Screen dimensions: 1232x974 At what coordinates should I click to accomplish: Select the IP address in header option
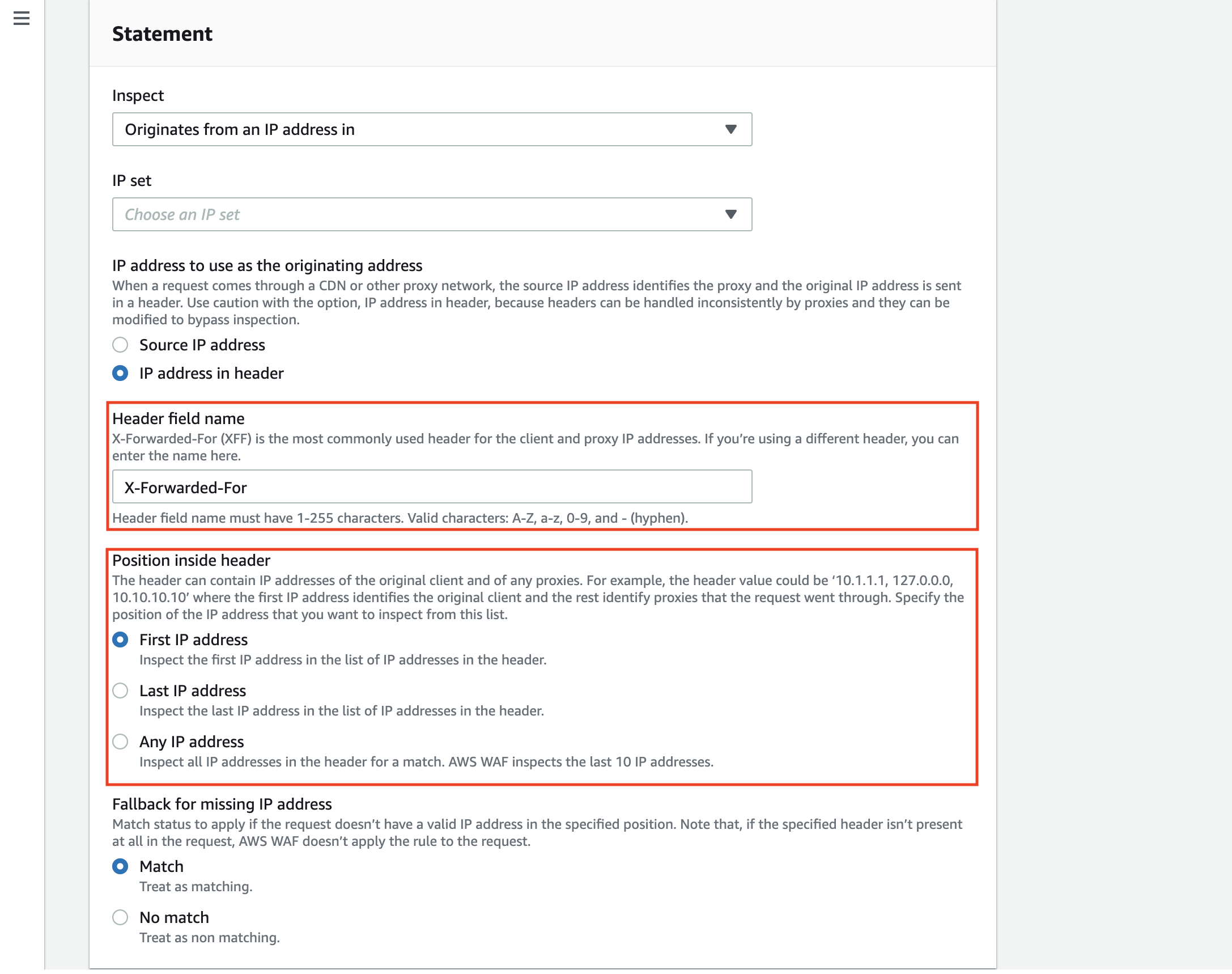click(x=120, y=374)
